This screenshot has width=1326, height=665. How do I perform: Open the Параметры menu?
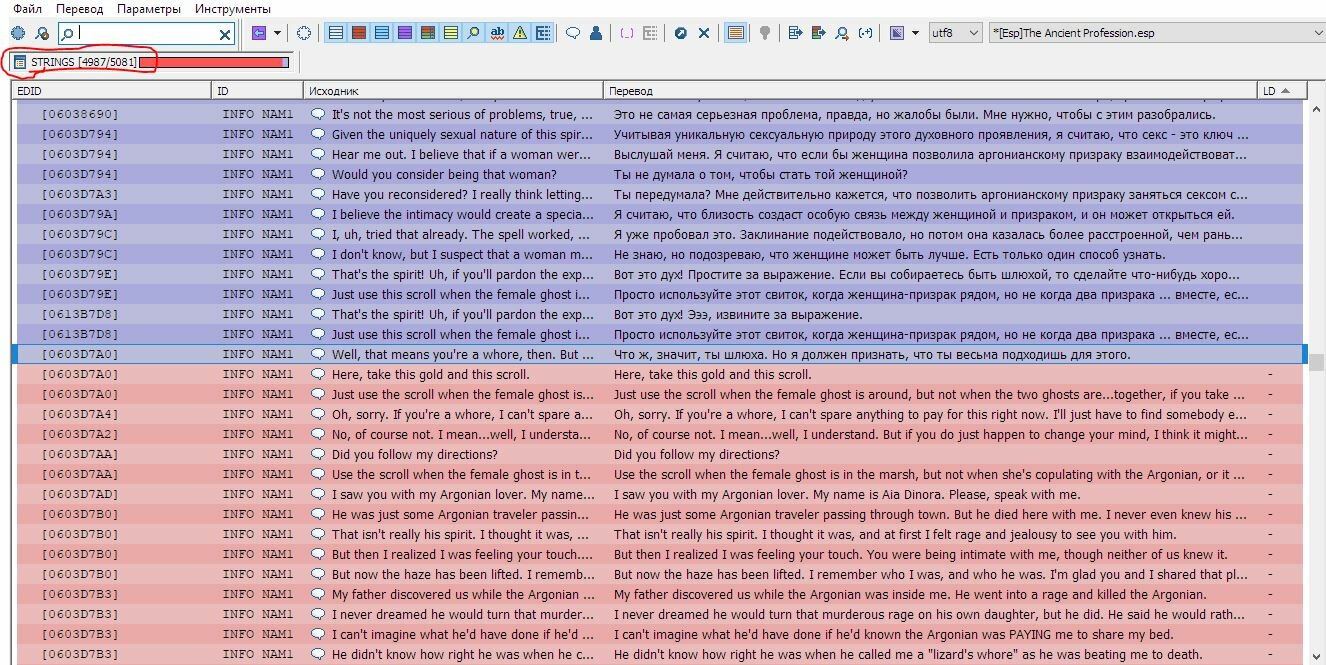tap(149, 9)
